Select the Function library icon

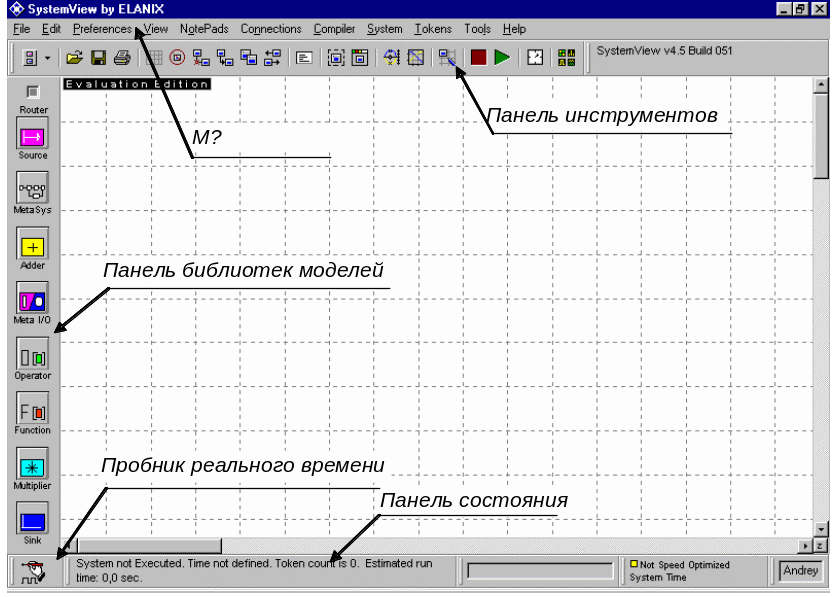(x=33, y=410)
